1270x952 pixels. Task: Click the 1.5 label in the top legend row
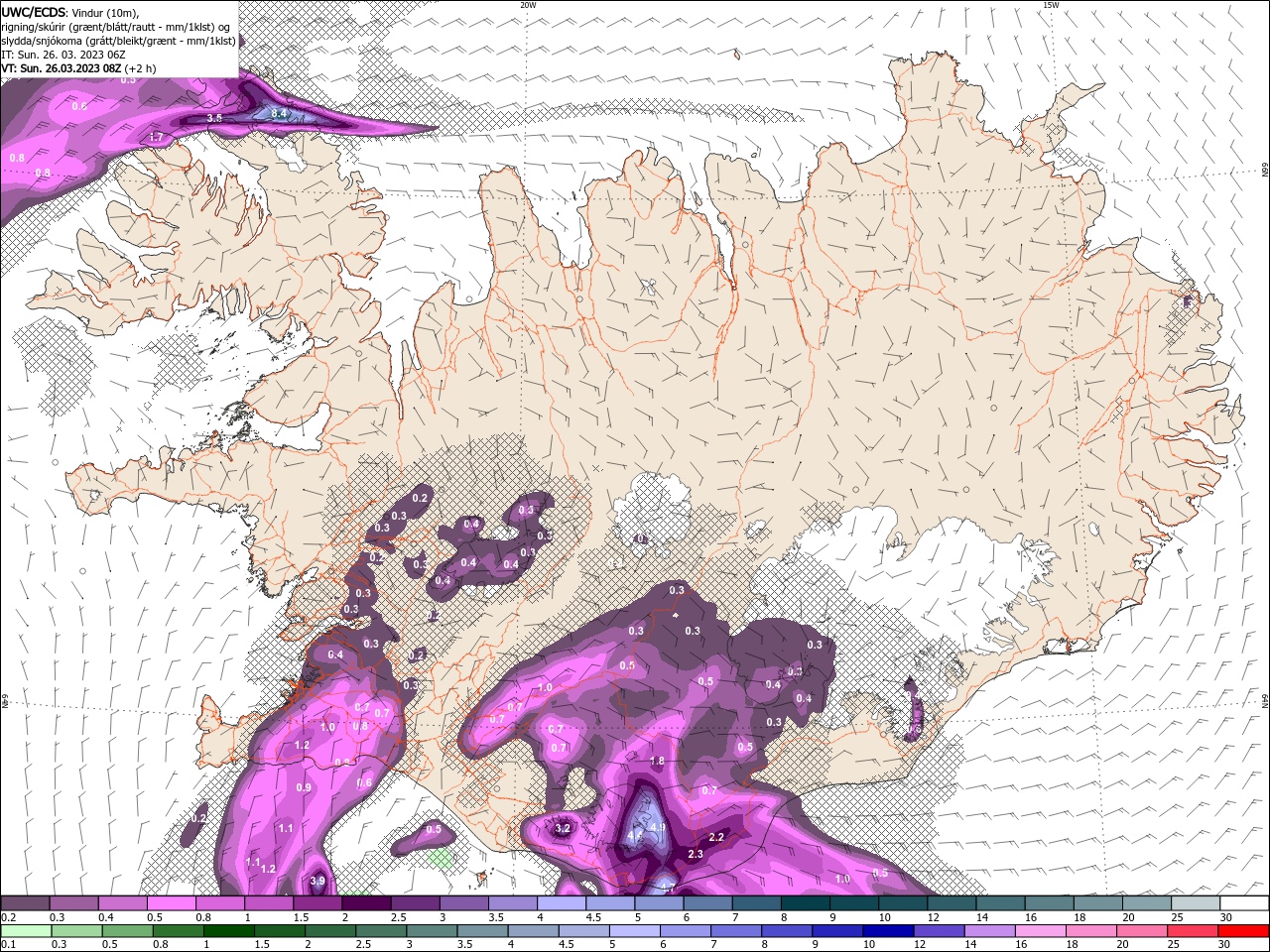pyautogui.click(x=301, y=917)
